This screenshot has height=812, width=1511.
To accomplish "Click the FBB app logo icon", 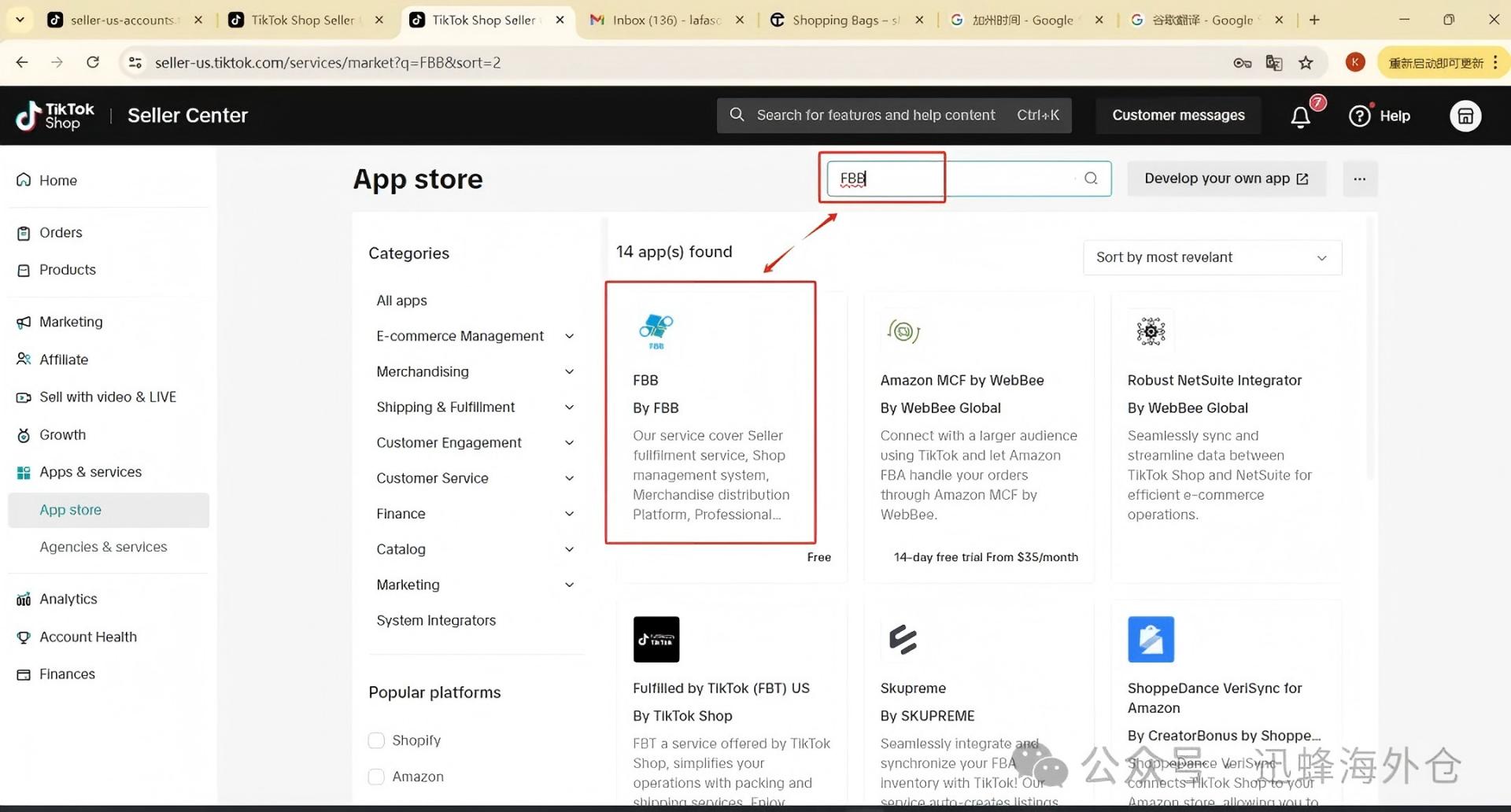I will click(x=656, y=331).
